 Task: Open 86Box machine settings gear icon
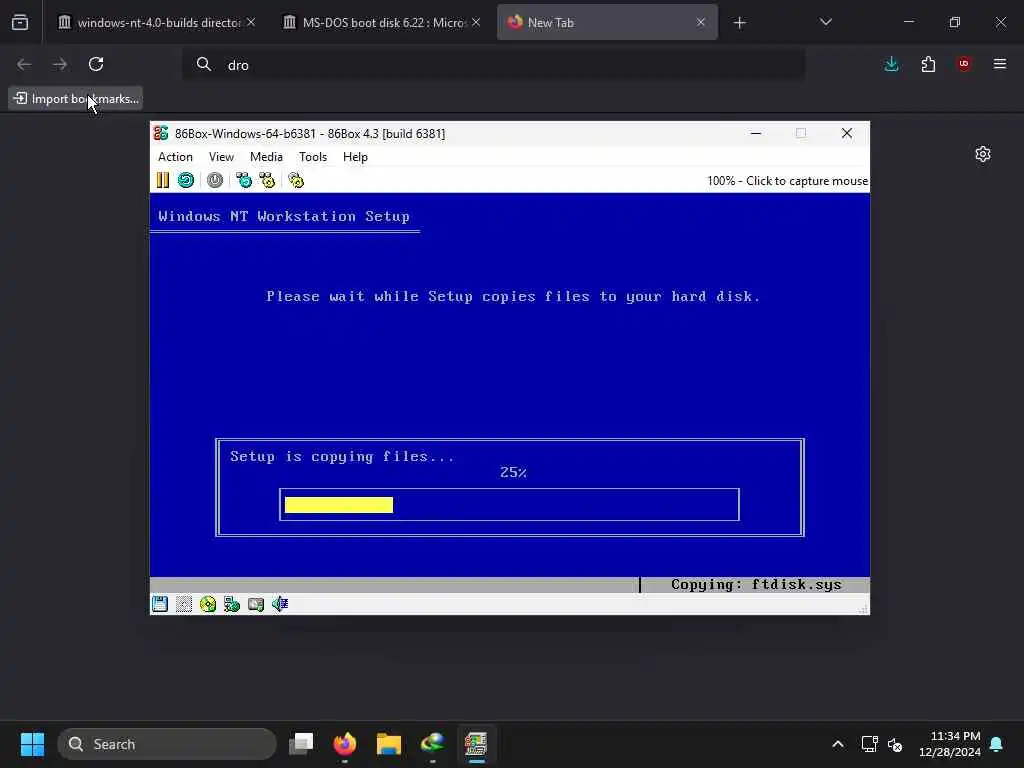pyautogui.click(x=296, y=180)
